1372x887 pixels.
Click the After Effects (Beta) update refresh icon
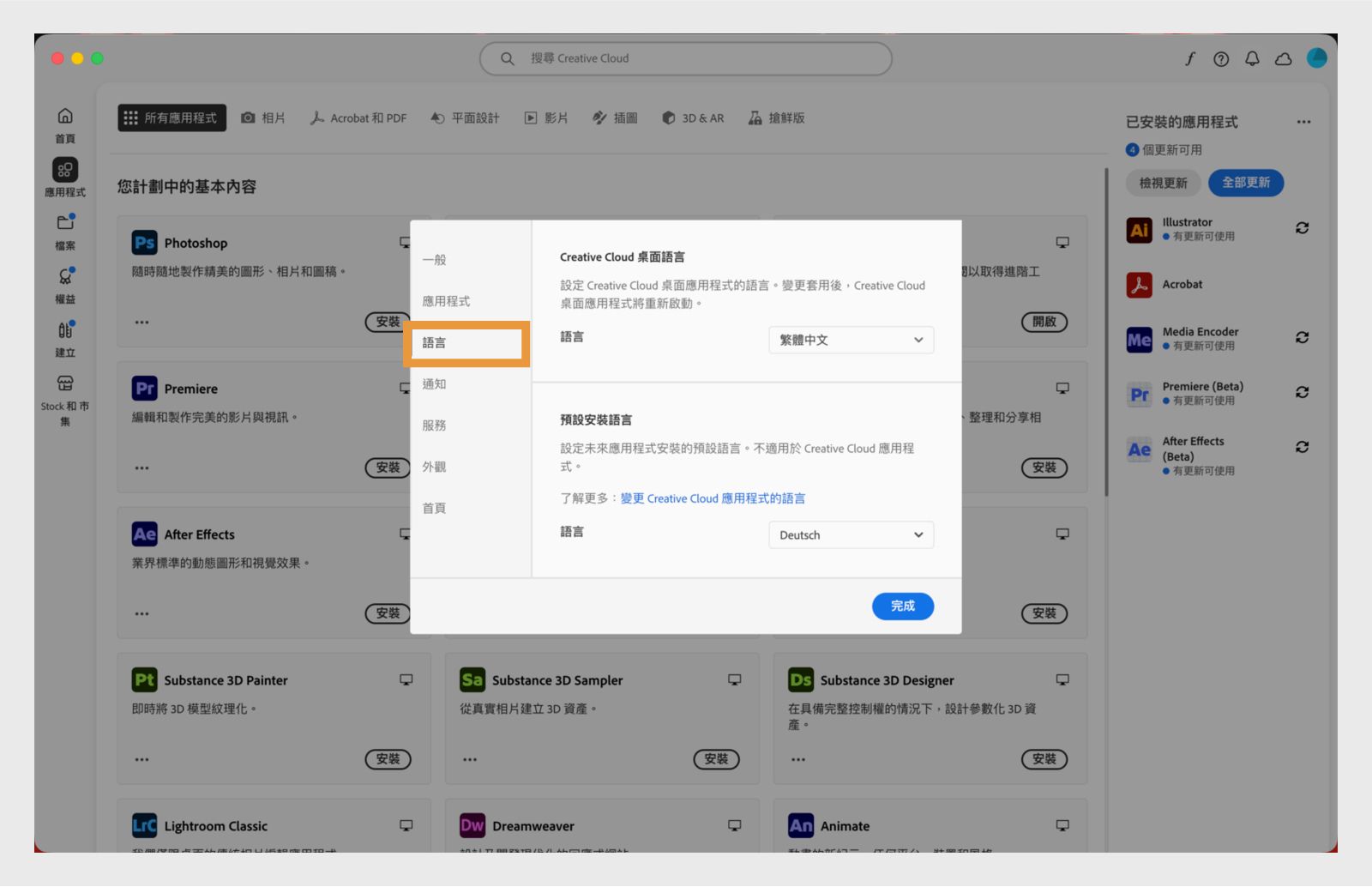tap(1302, 447)
